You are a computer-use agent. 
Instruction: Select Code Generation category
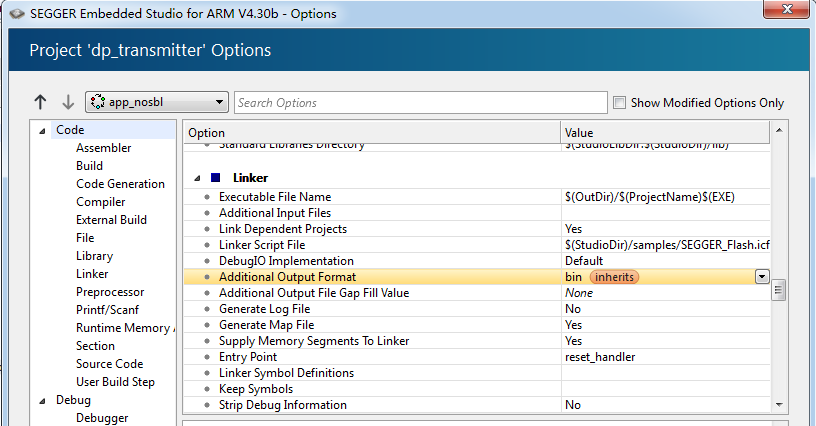coord(120,184)
